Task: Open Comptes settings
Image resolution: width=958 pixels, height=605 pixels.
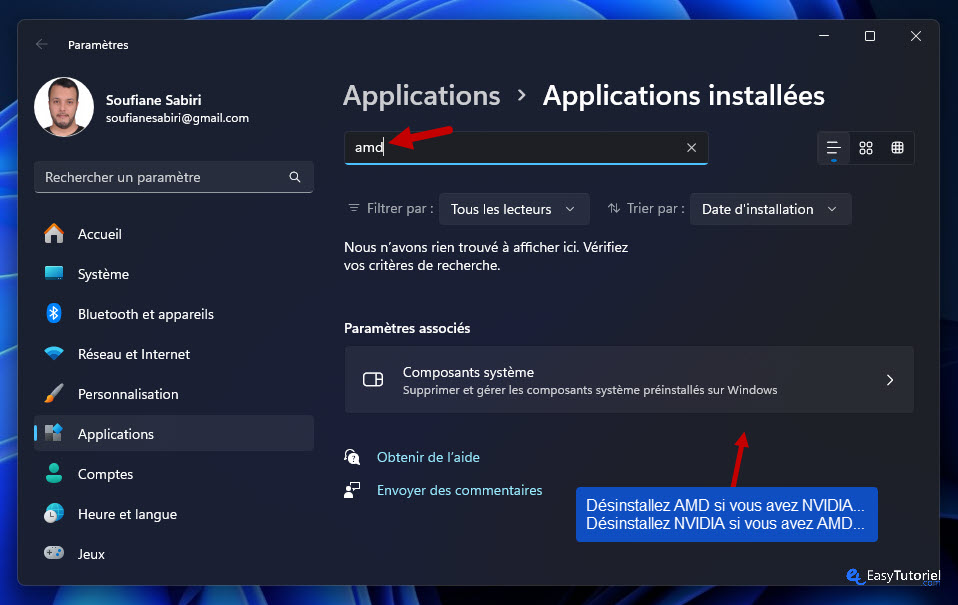Action: (x=174, y=474)
